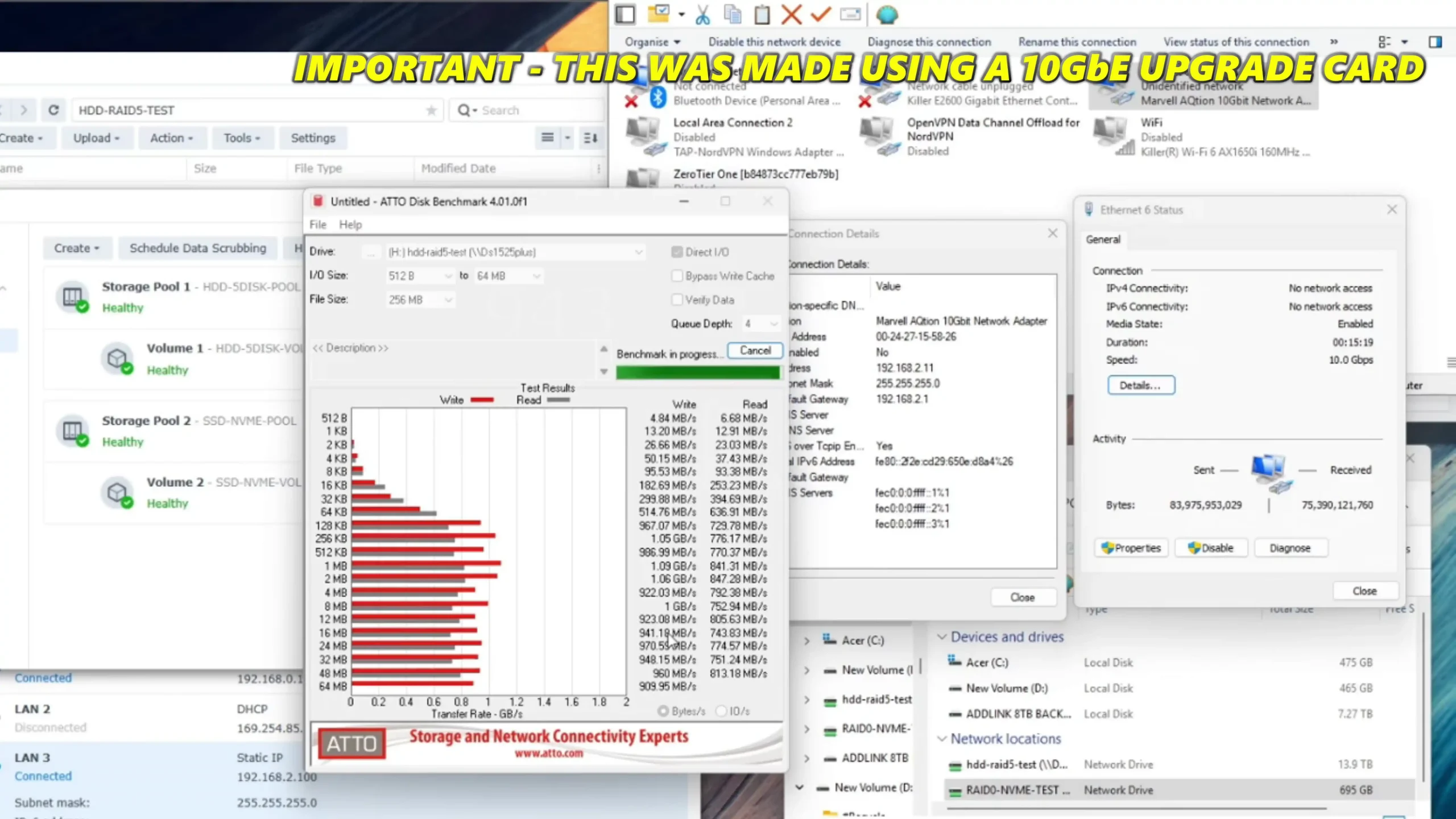Screen dimensions: 1456x819
Task: Click the Properties button in Ethernet Status
Action: click(x=1131, y=548)
